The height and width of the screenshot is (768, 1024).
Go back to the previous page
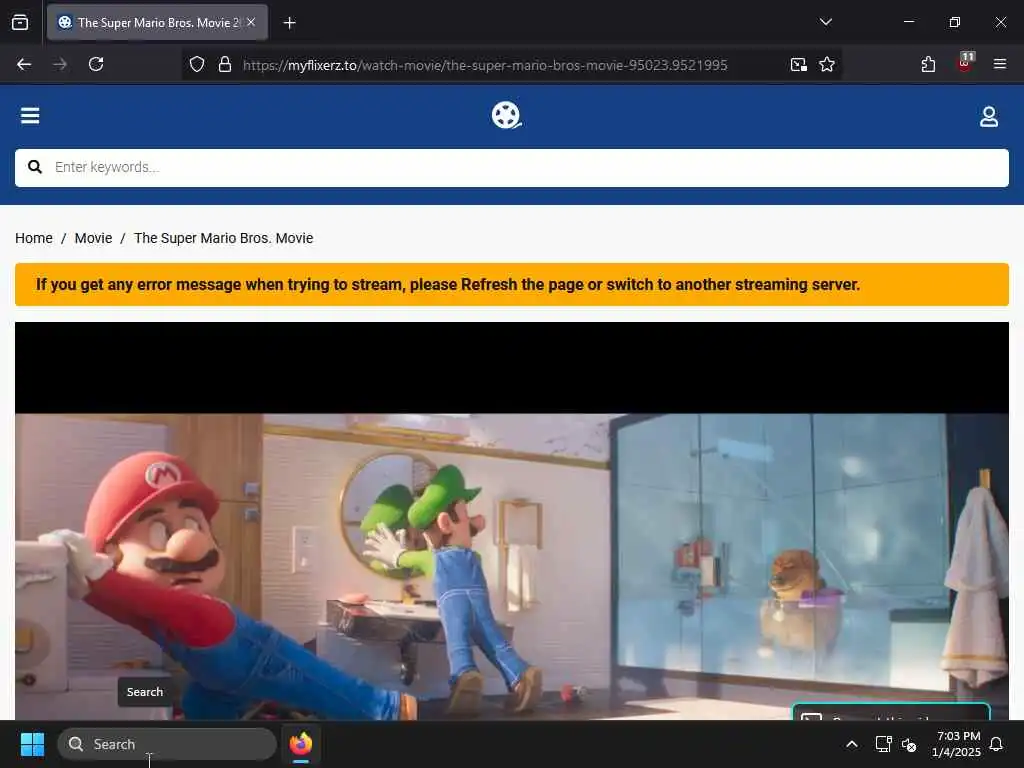point(24,64)
